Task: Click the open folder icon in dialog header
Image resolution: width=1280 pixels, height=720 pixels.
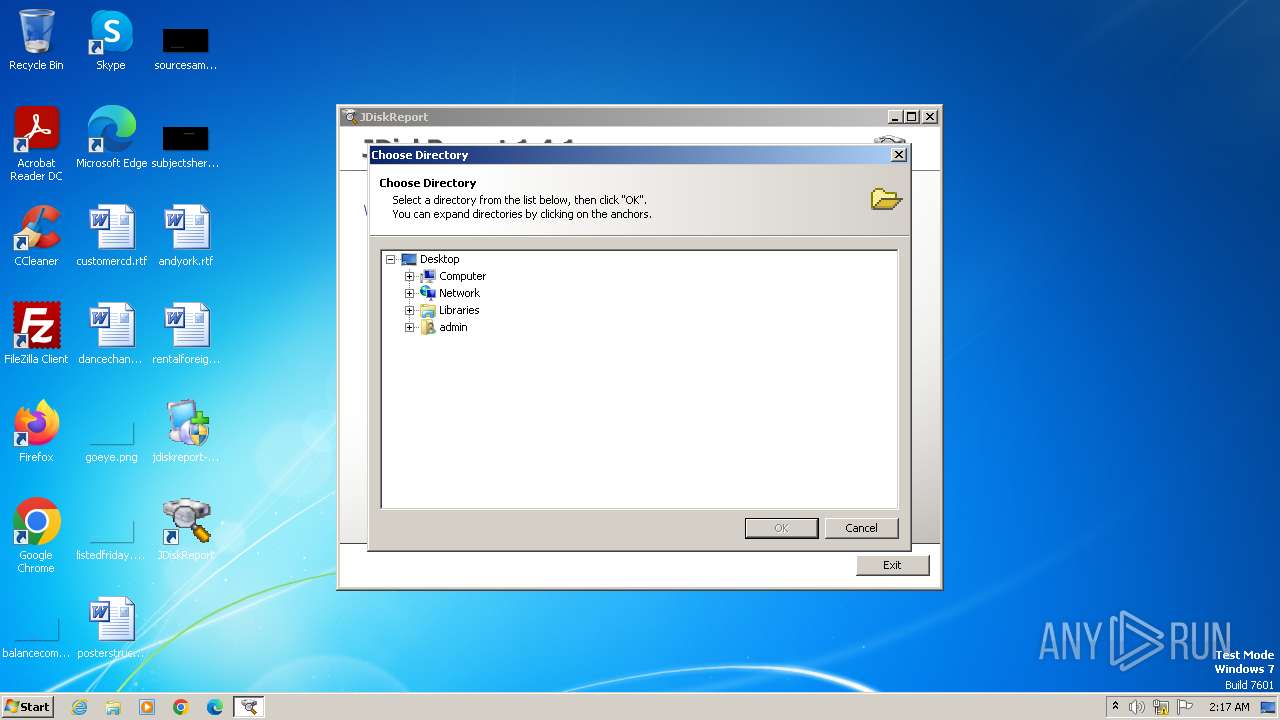Action: point(886,199)
